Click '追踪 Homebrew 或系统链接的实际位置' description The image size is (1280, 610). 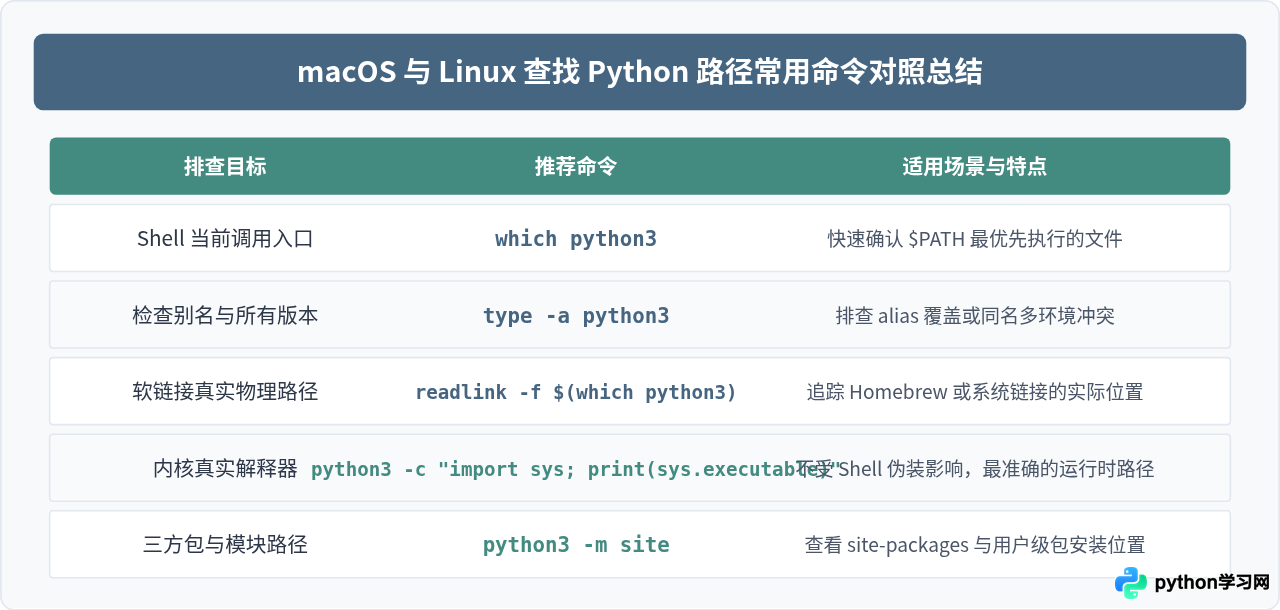coord(975,392)
